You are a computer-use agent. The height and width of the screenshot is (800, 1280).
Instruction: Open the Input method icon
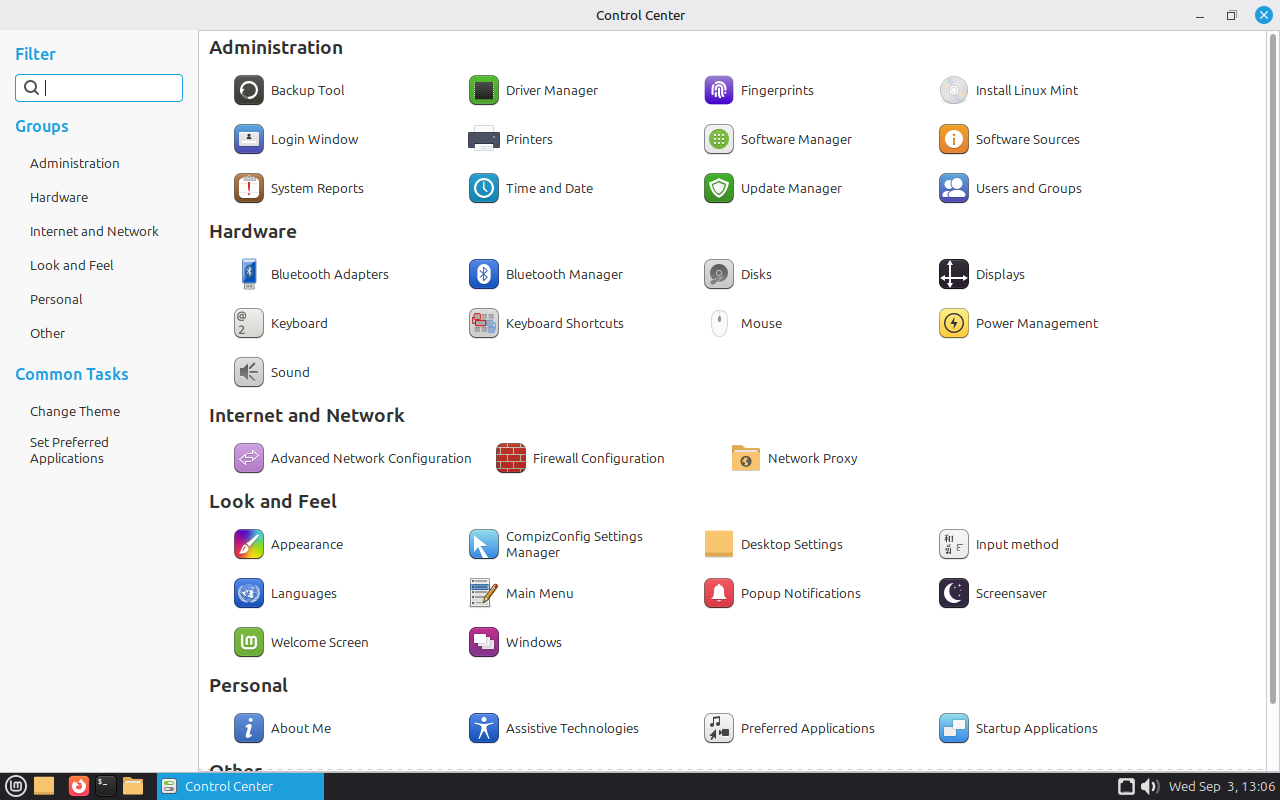click(954, 544)
